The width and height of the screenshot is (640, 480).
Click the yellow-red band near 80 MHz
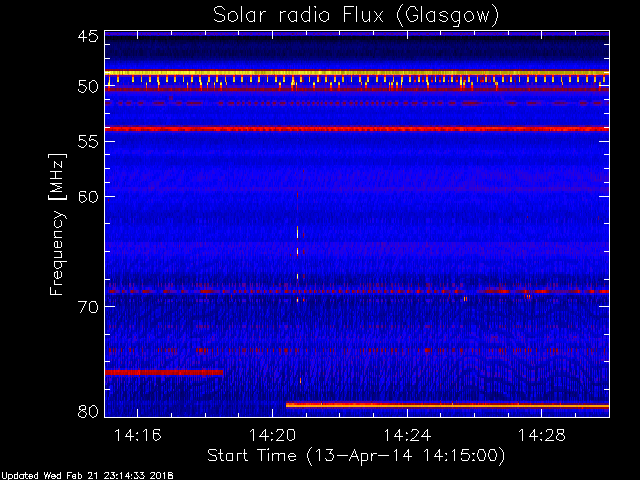click(x=447, y=405)
